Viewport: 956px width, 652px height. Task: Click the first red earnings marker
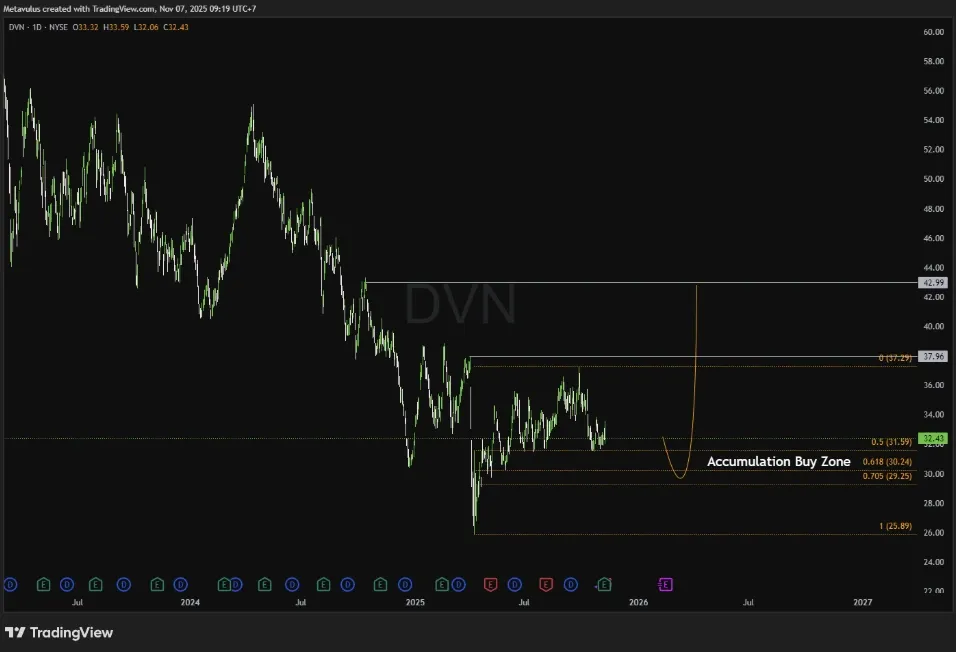(x=491, y=583)
